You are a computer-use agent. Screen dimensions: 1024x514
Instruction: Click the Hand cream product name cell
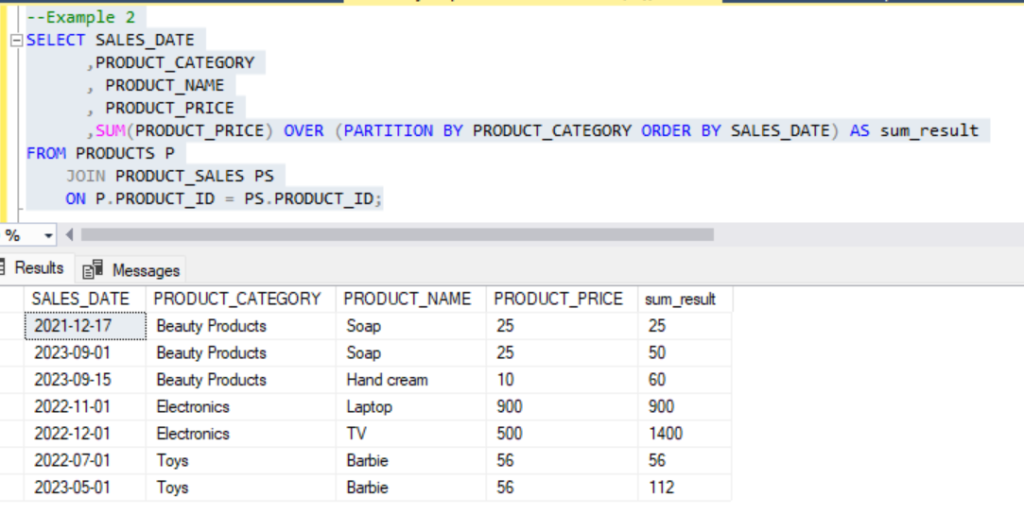[387, 380]
